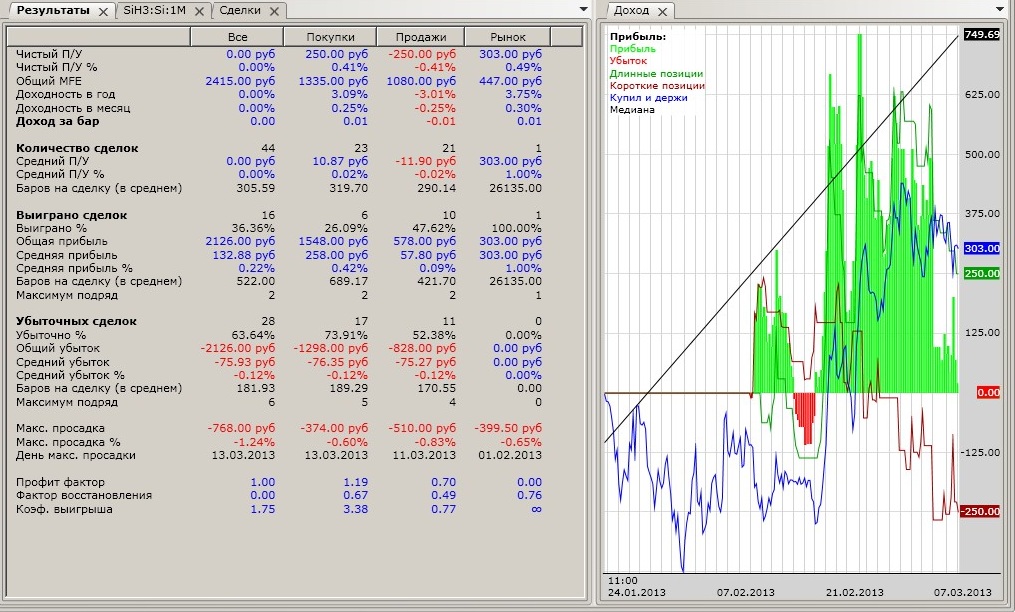Select the Коэф. выигрыша row label
Screen dimensions: 1015x612
coord(64,509)
